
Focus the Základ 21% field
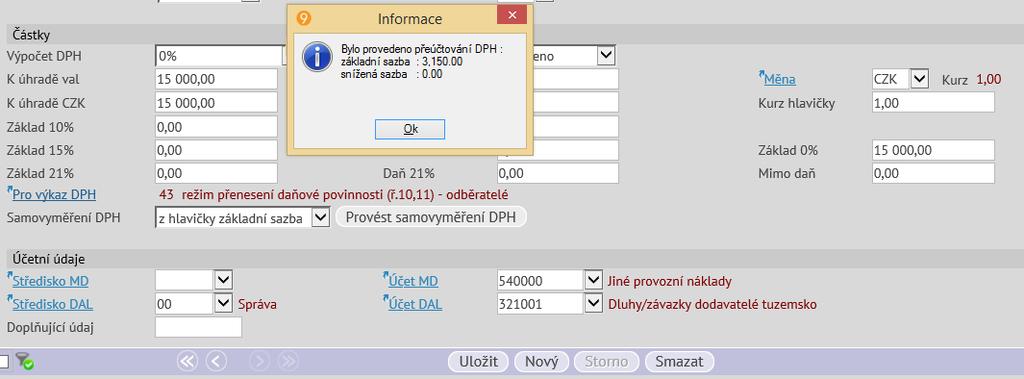[x=216, y=174]
